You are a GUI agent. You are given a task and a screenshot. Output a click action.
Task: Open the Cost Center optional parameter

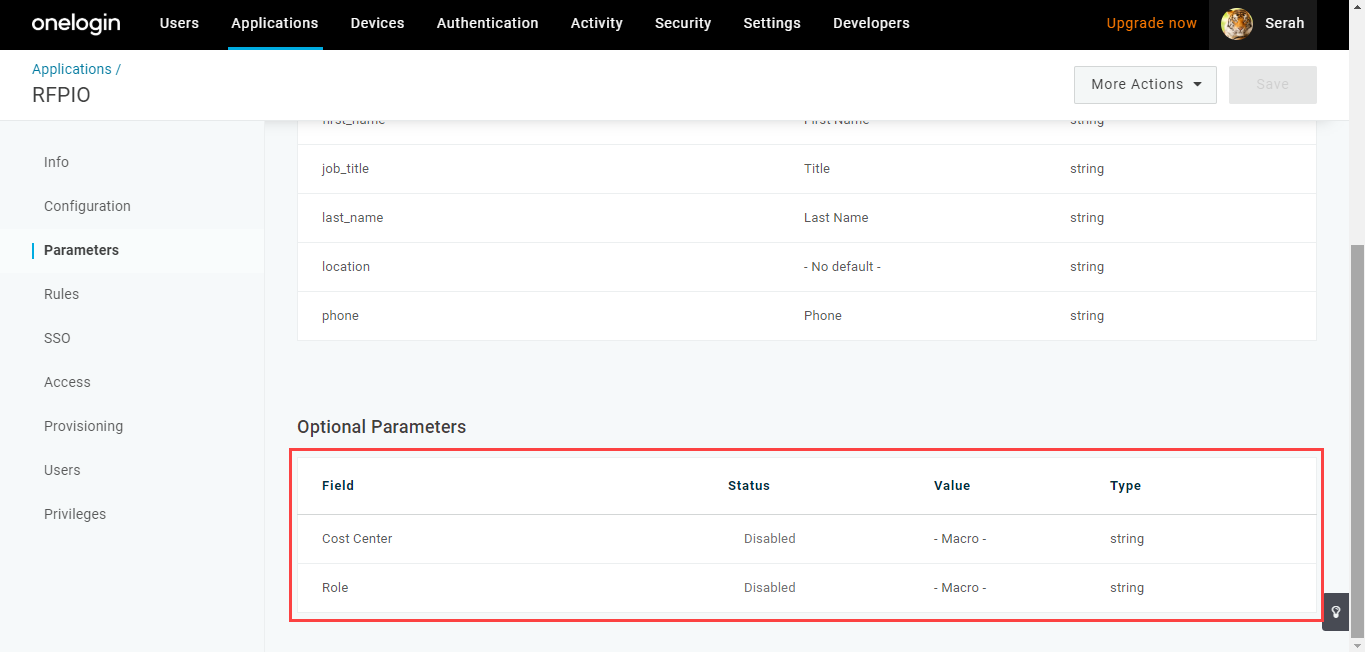807,539
